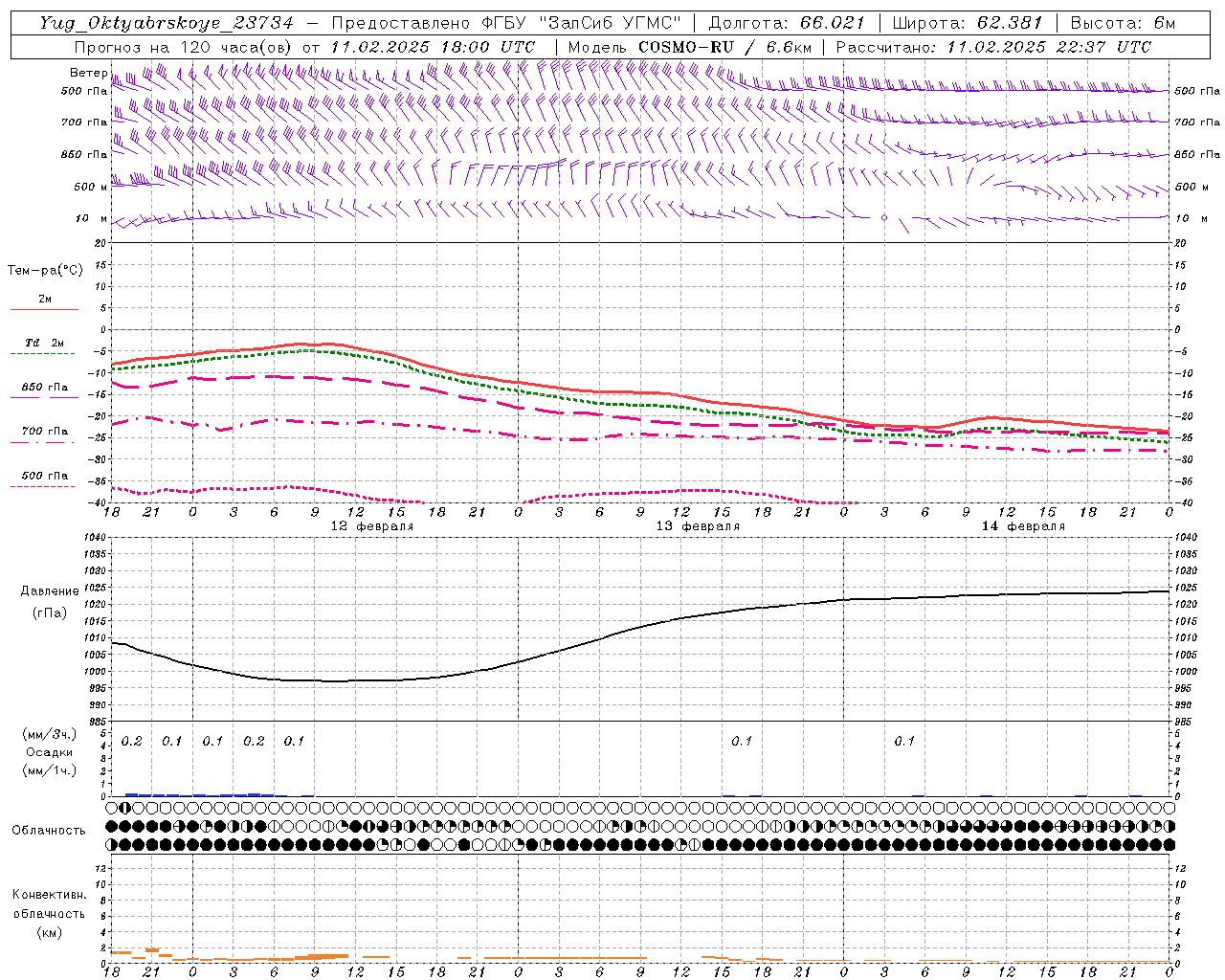Screen dimensions: 1225x980
Task: Click the 1000 pressure axis value on left
Action: click(95, 672)
